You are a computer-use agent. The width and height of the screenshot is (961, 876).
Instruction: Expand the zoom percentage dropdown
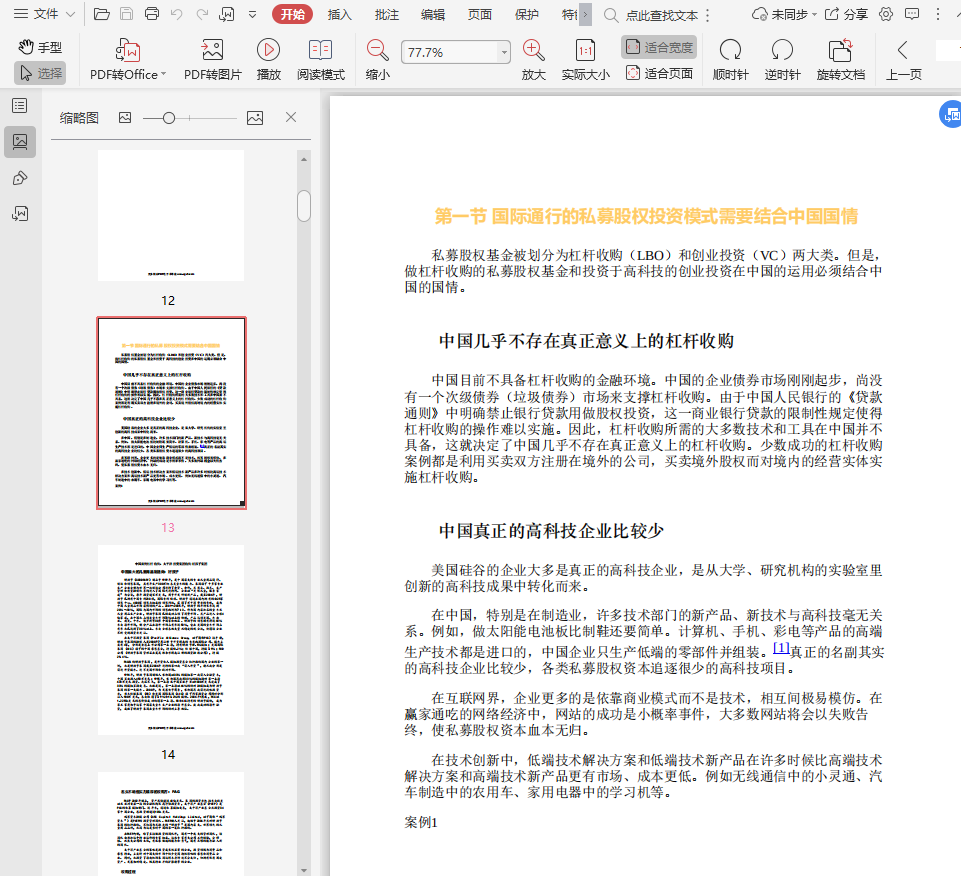504,52
